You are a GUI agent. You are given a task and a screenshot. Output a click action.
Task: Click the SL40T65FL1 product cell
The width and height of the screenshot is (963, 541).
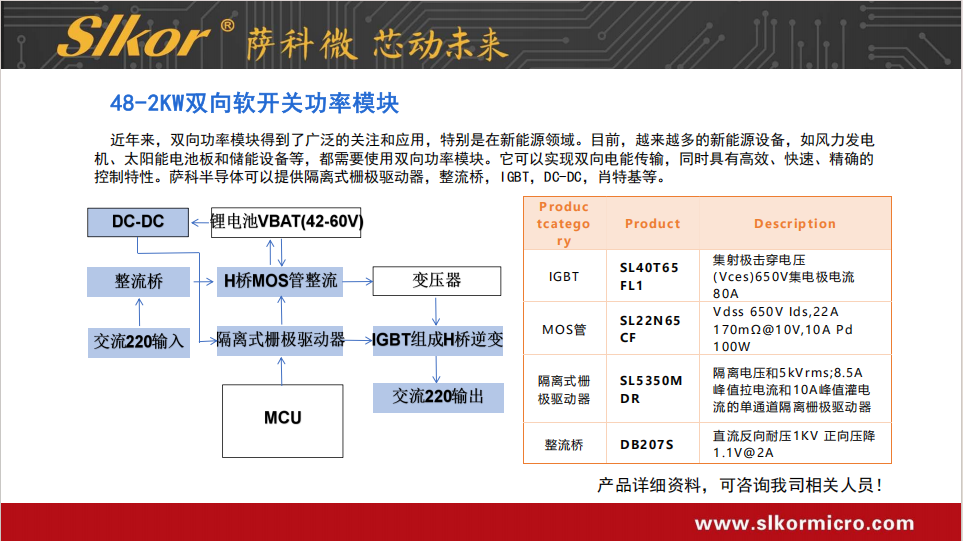(x=652, y=276)
